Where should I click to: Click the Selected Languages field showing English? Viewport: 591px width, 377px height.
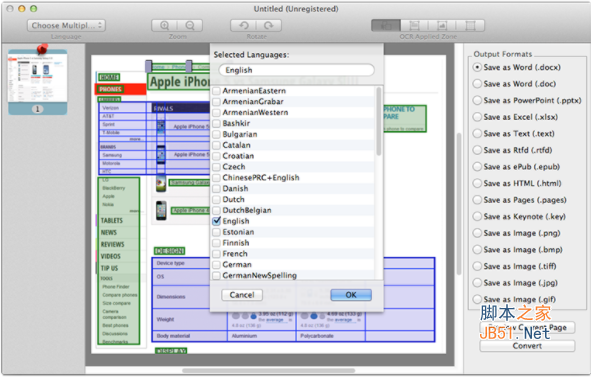(296, 70)
